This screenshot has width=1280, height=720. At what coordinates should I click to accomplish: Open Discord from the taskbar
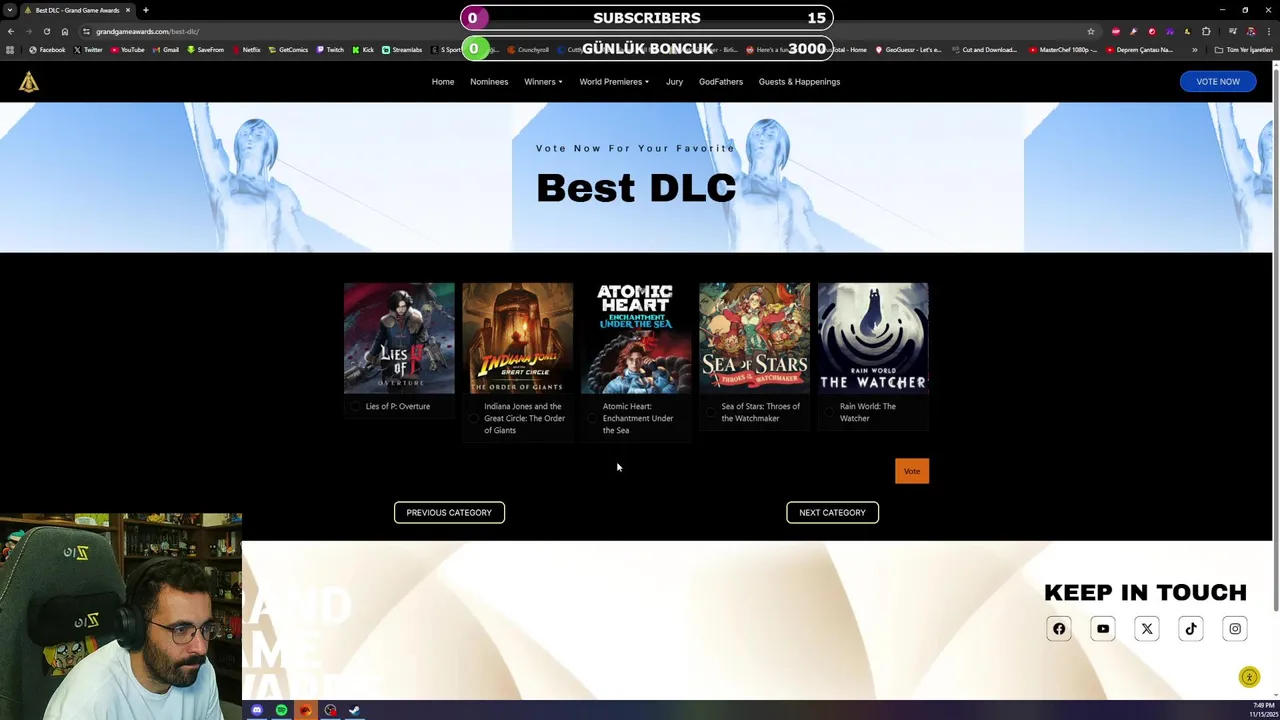(x=257, y=711)
